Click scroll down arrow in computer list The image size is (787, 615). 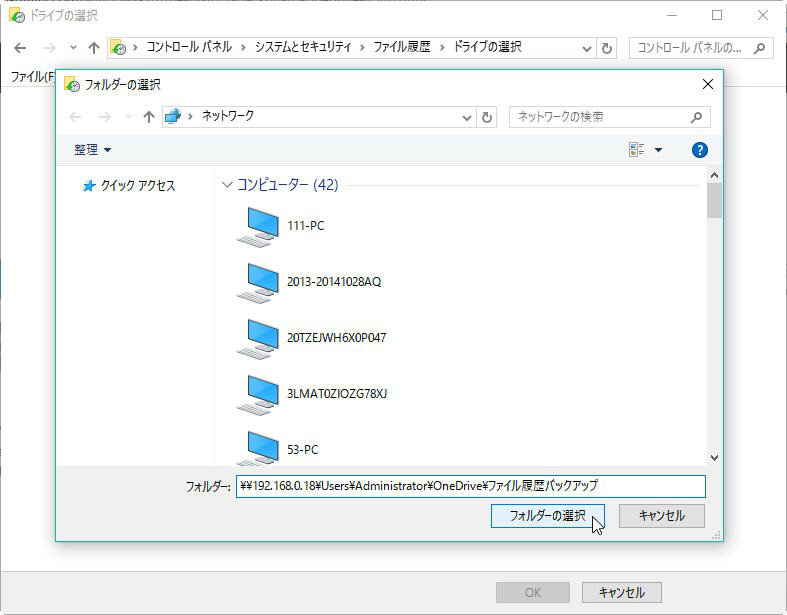(714, 458)
